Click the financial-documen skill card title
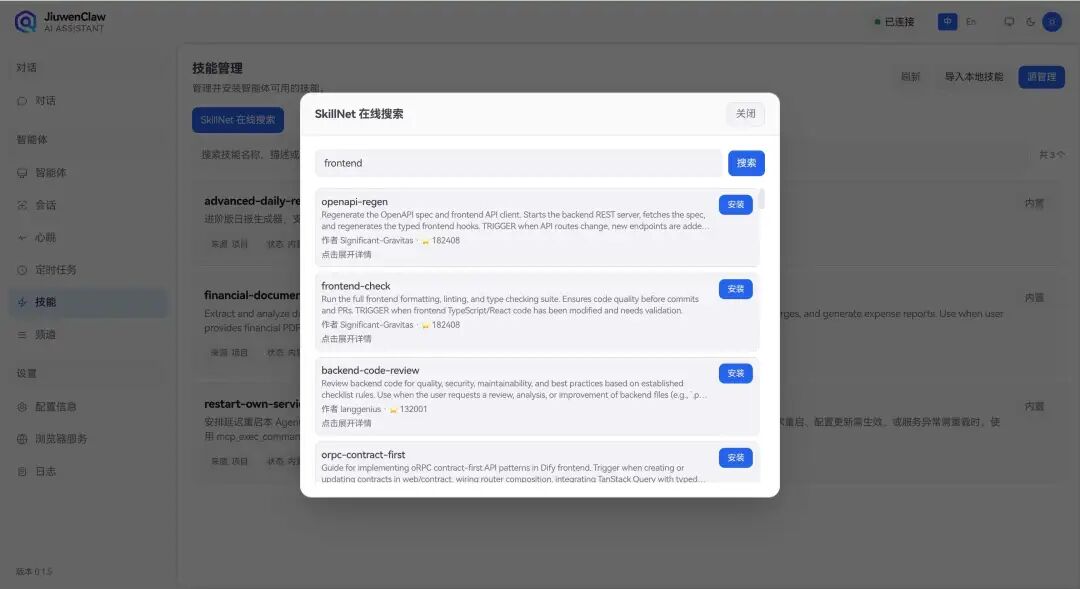 [x=252, y=296]
